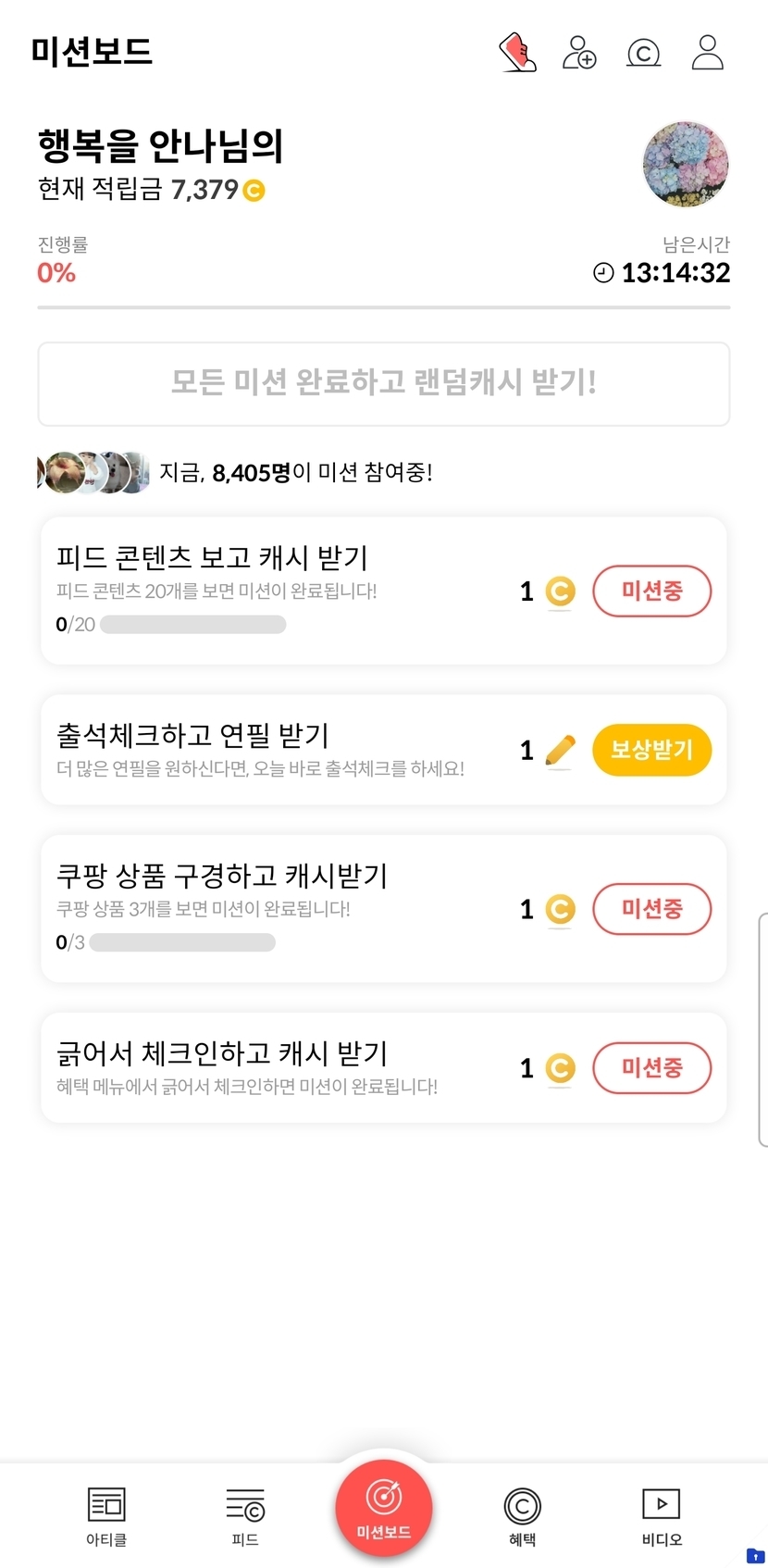
Task: Open the cash coin icon in header
Action: coord(643,53)
